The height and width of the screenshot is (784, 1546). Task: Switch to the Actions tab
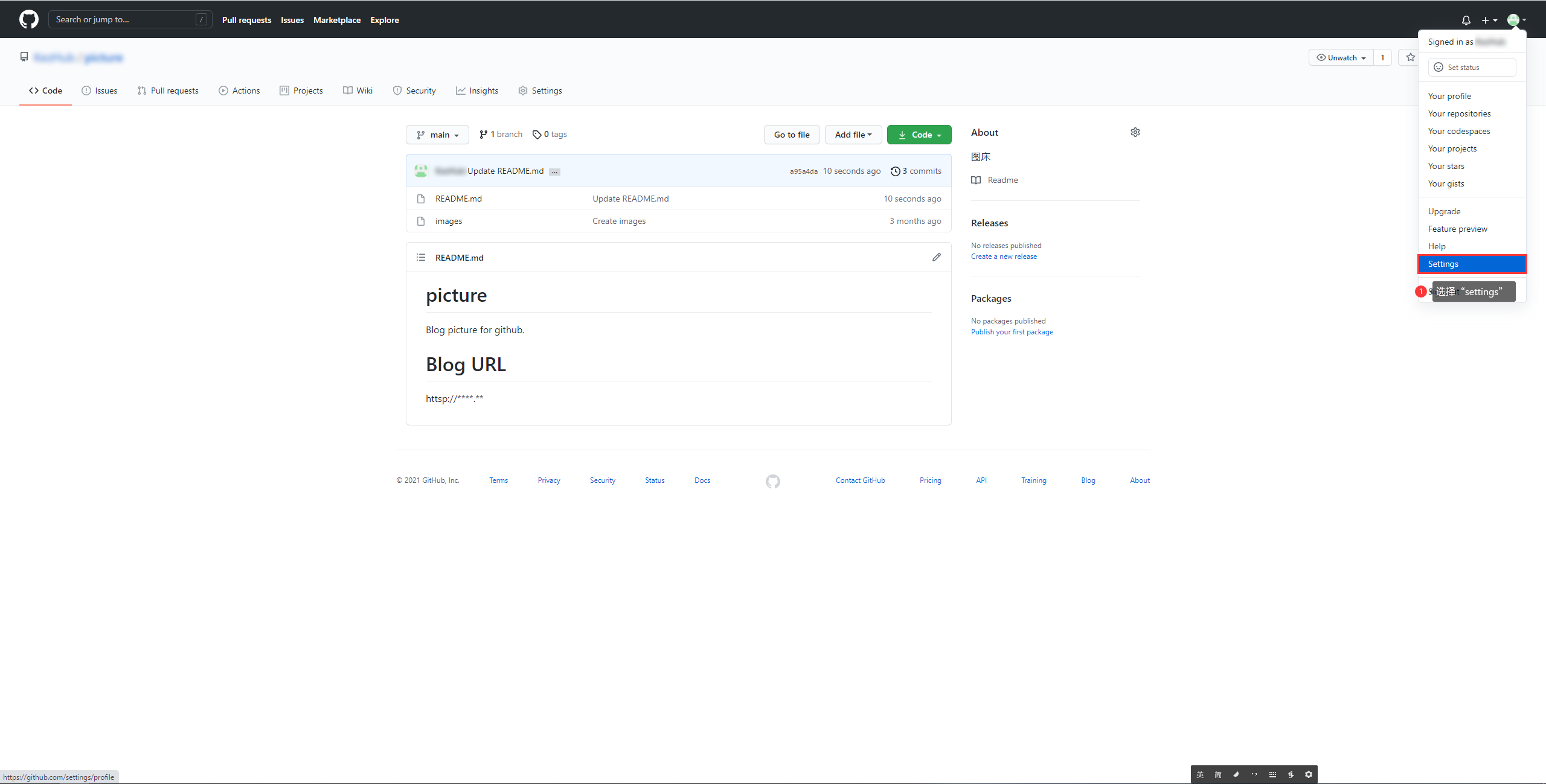(239, 91)
